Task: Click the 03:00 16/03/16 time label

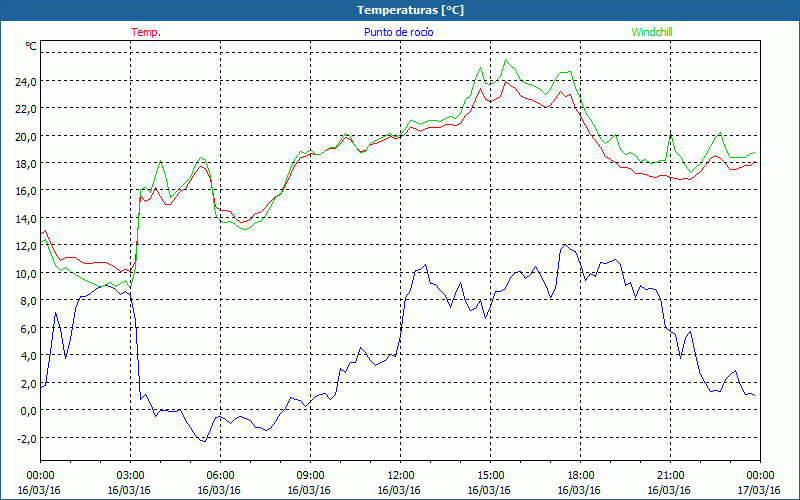Action: point(130,483)
